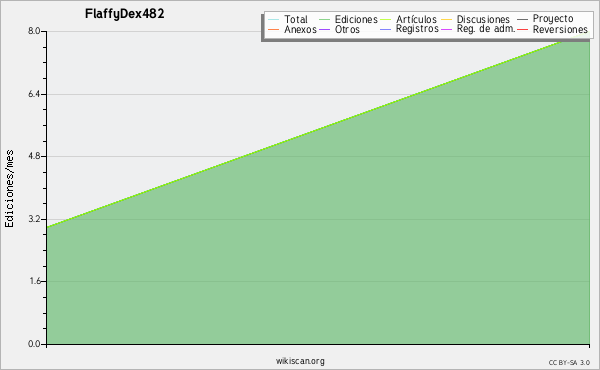Click the Total legend entry
600x370 pixels.
pyautogui.click(x=288, y=19)
